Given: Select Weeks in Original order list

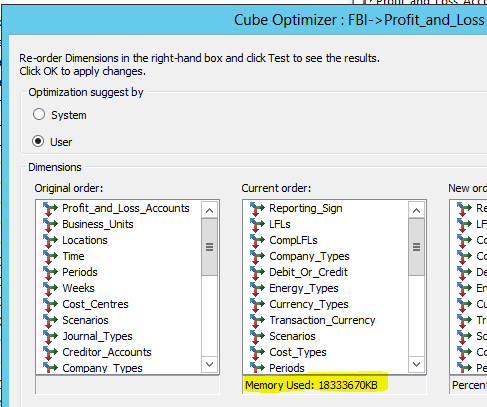Looking at the screenshot, I should [78, 288].
